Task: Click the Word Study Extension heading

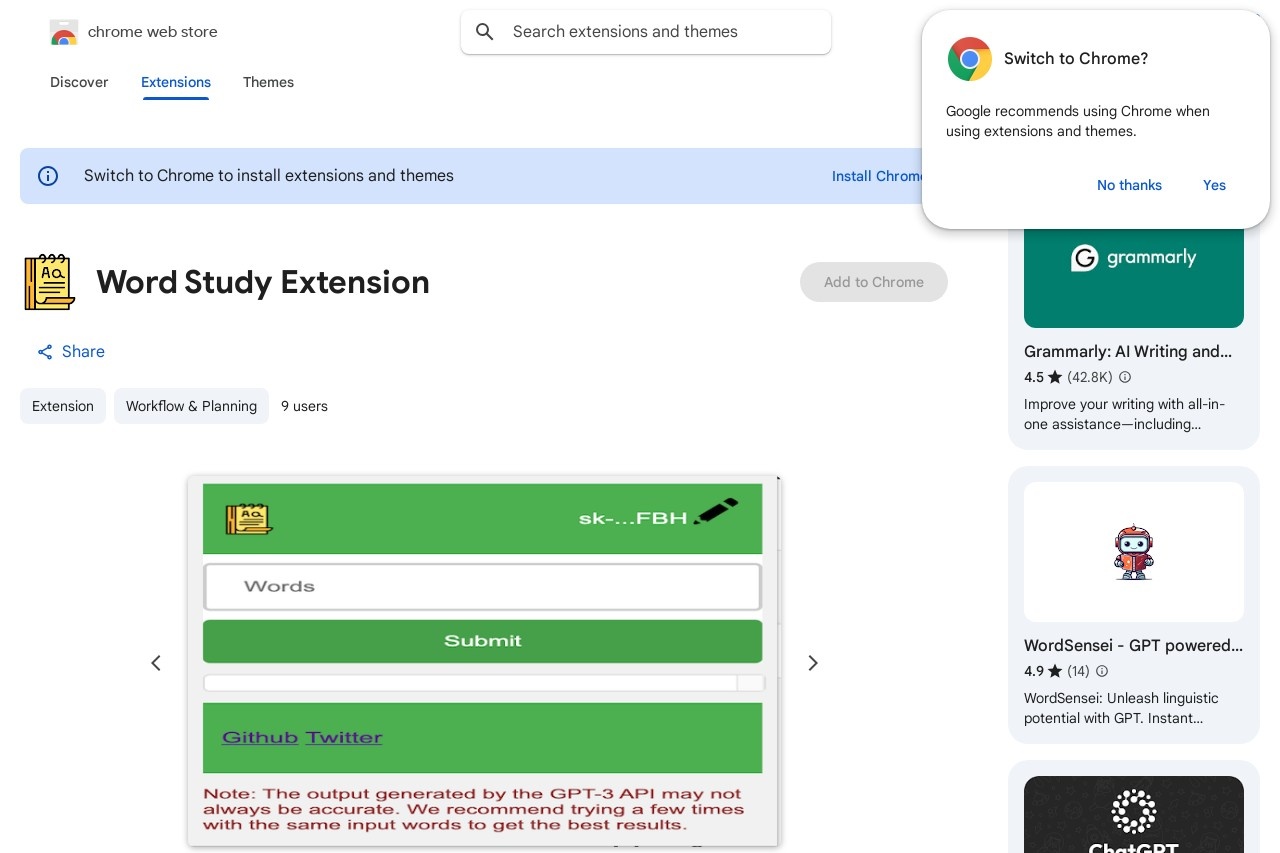Action: [263, 282]
